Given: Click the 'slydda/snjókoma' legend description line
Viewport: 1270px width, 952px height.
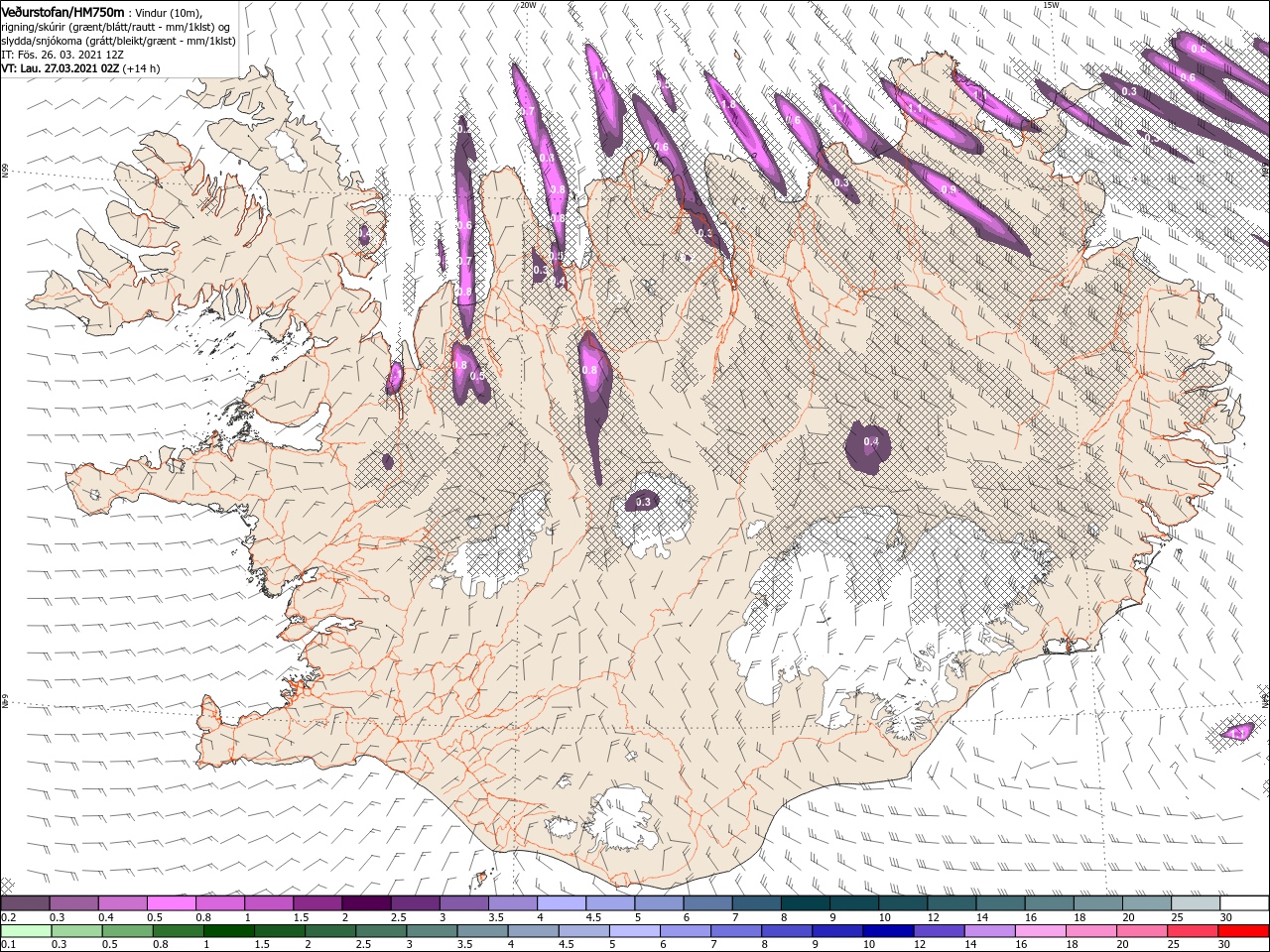Looking at the screenshot, I should [x=117, y=41].
